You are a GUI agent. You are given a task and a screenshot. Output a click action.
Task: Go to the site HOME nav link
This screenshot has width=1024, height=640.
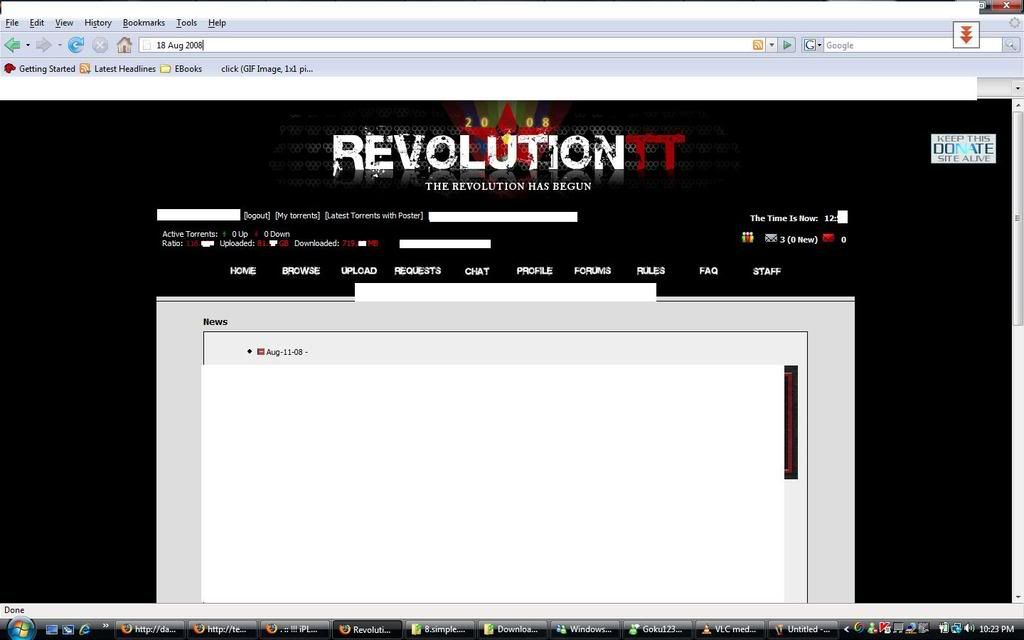243,271
